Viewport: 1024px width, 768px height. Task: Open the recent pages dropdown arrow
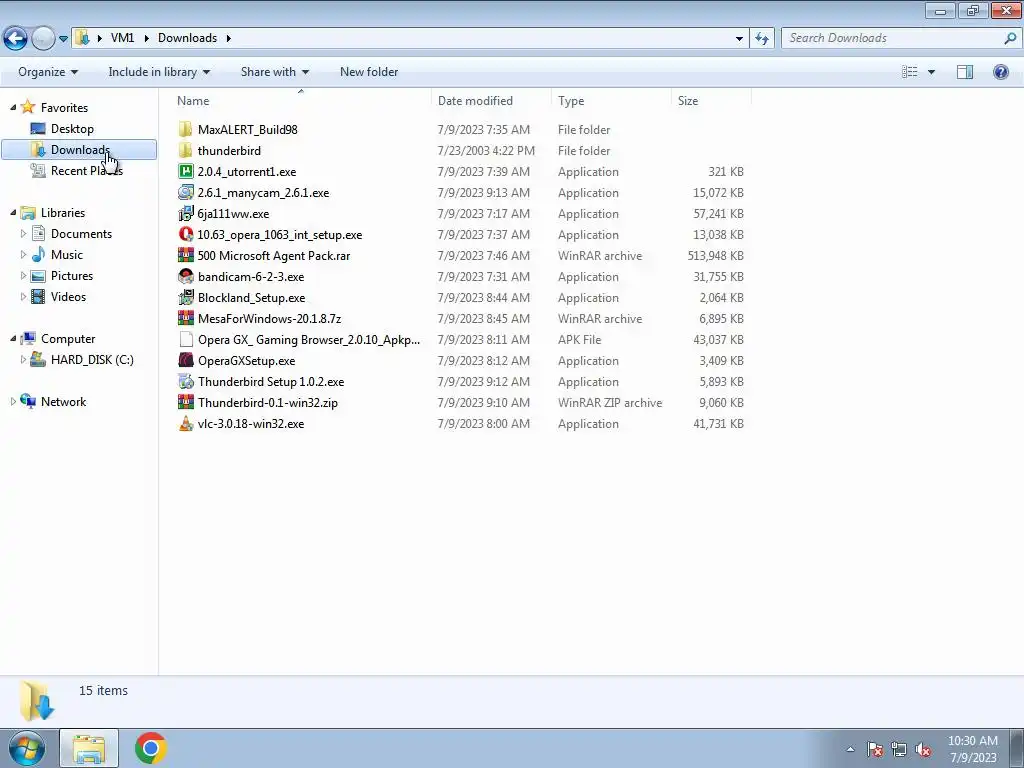(63, 39)
